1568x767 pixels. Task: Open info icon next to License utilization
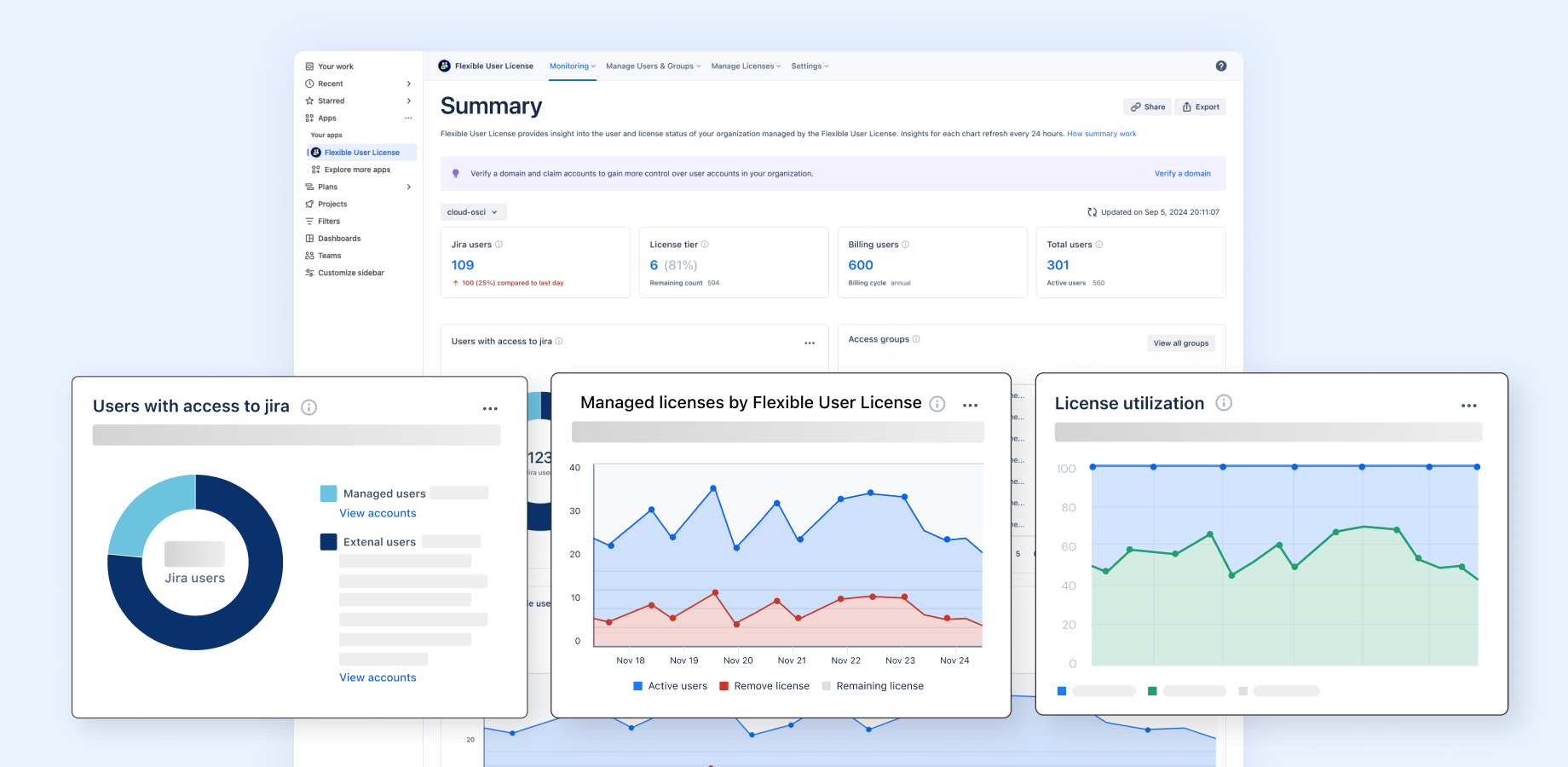[x=1224, y=402]
